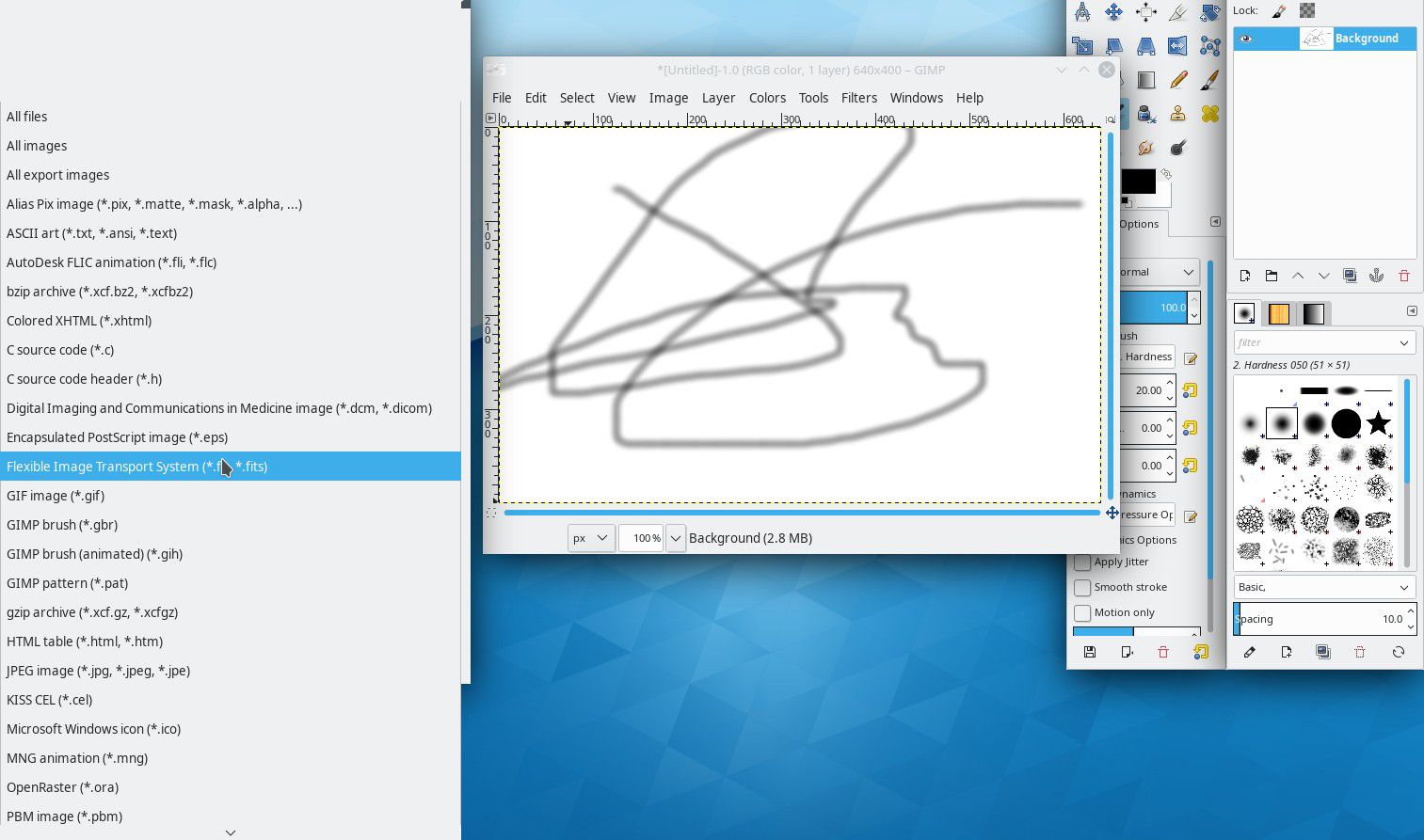The image size is (1424, 840).
Task: Select the Clone stamp tool
Action: pyautogui.click(x=1177, y=114)
